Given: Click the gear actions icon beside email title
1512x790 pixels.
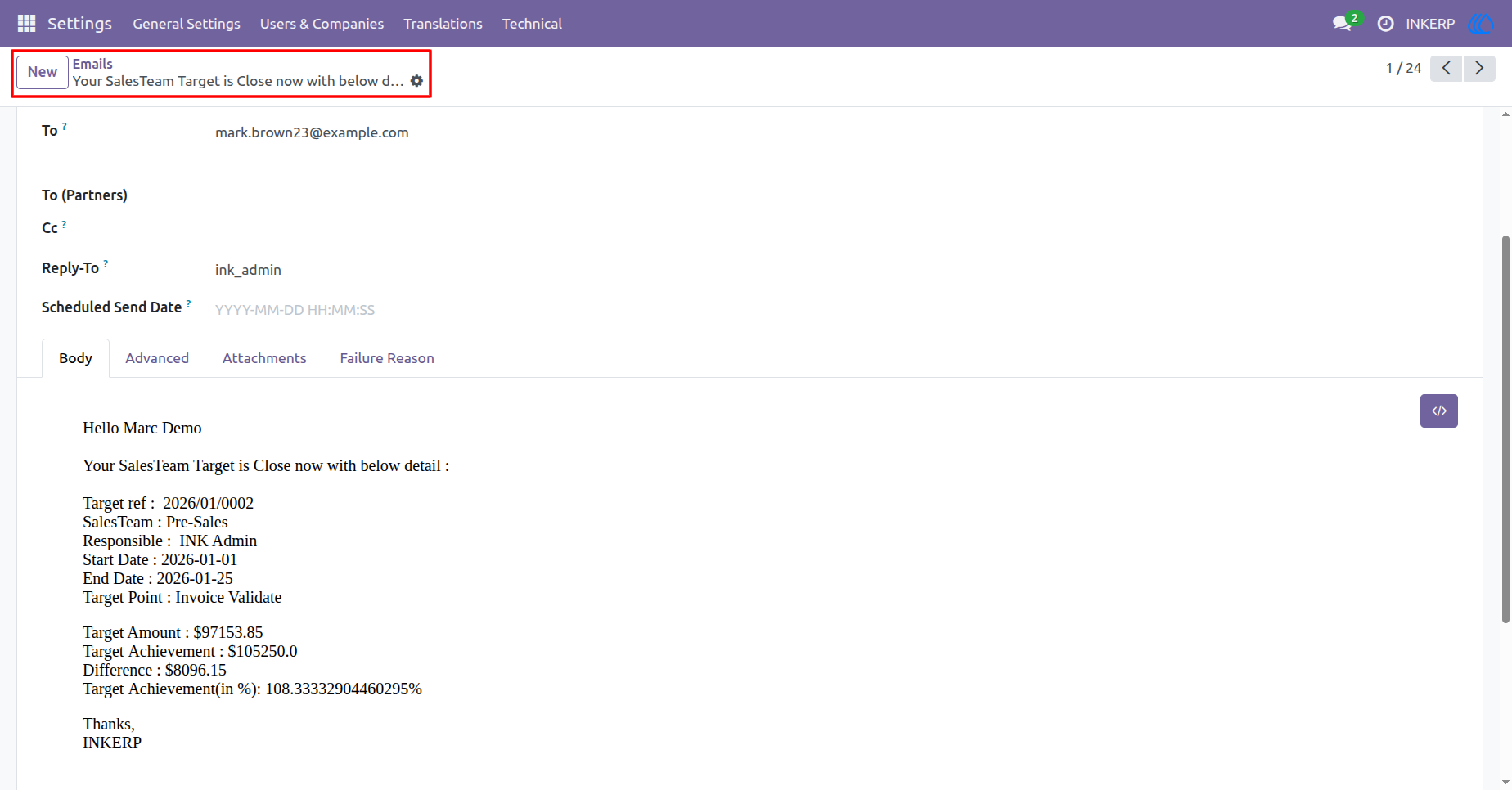Looking at the screenshot, I should [x=416, y=81].
